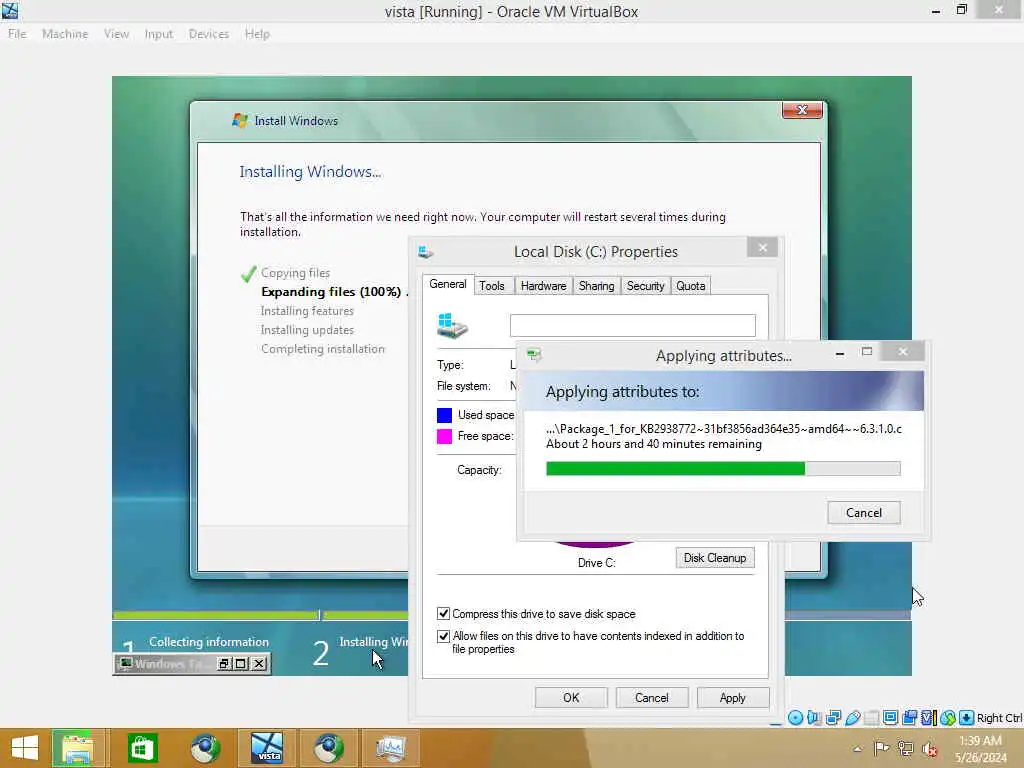
Task: Click the USB devices status icon
Action: pyautogui.click(x=852, y=718)
